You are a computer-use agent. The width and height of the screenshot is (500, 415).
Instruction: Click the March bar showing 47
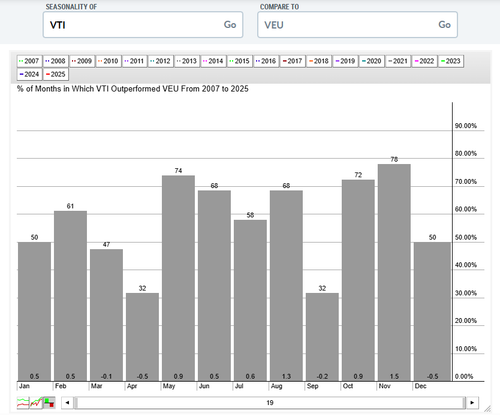click(x=106, y=315)
